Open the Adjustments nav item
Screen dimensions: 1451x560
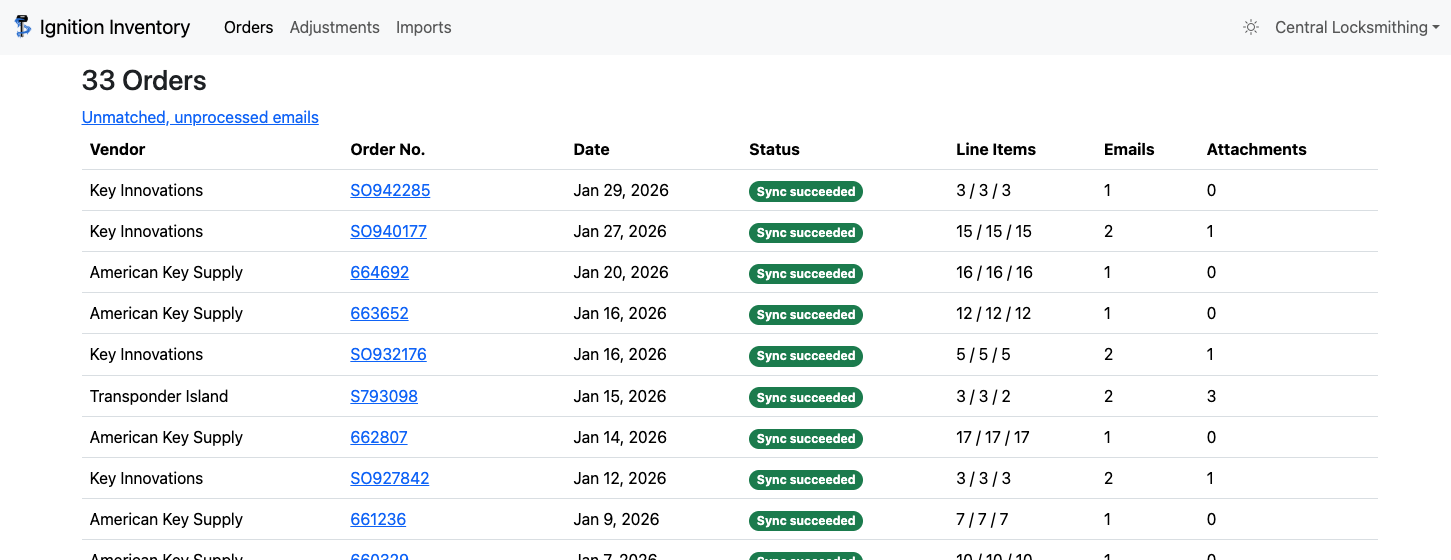[x=334, y=27]
